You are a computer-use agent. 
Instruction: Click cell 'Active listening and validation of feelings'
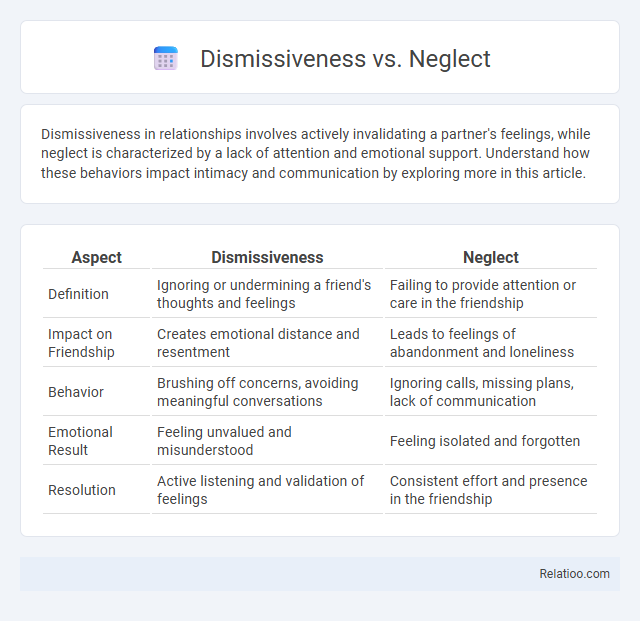[267, 490]
